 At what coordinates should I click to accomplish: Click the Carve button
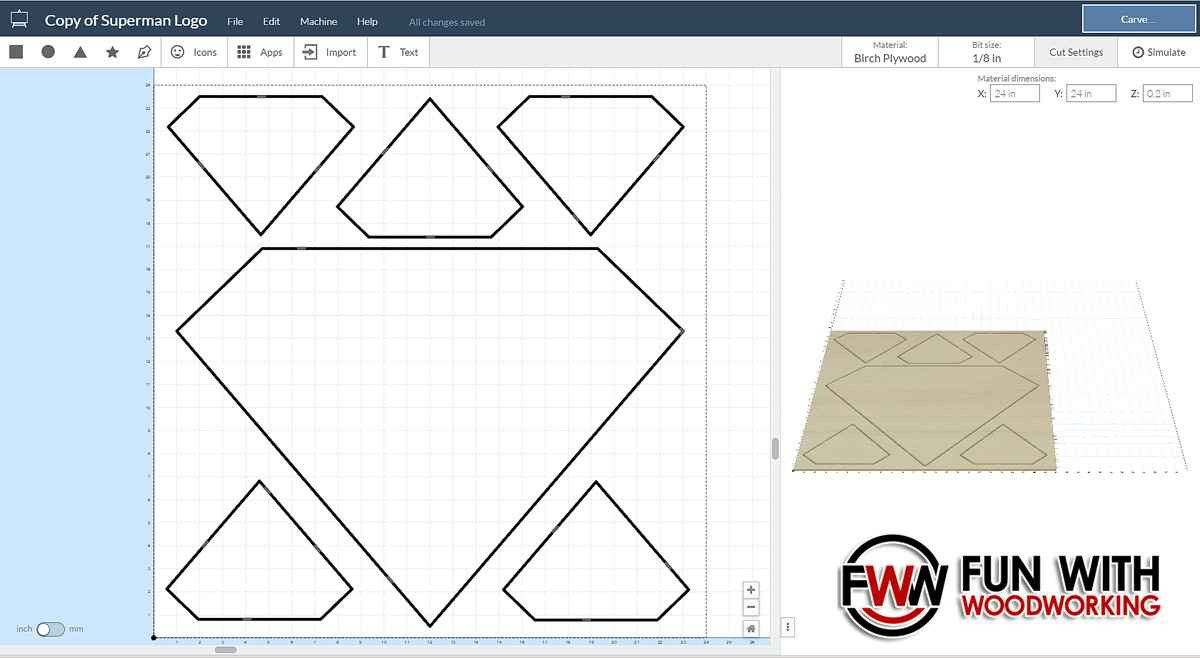tap(1138, 19)
